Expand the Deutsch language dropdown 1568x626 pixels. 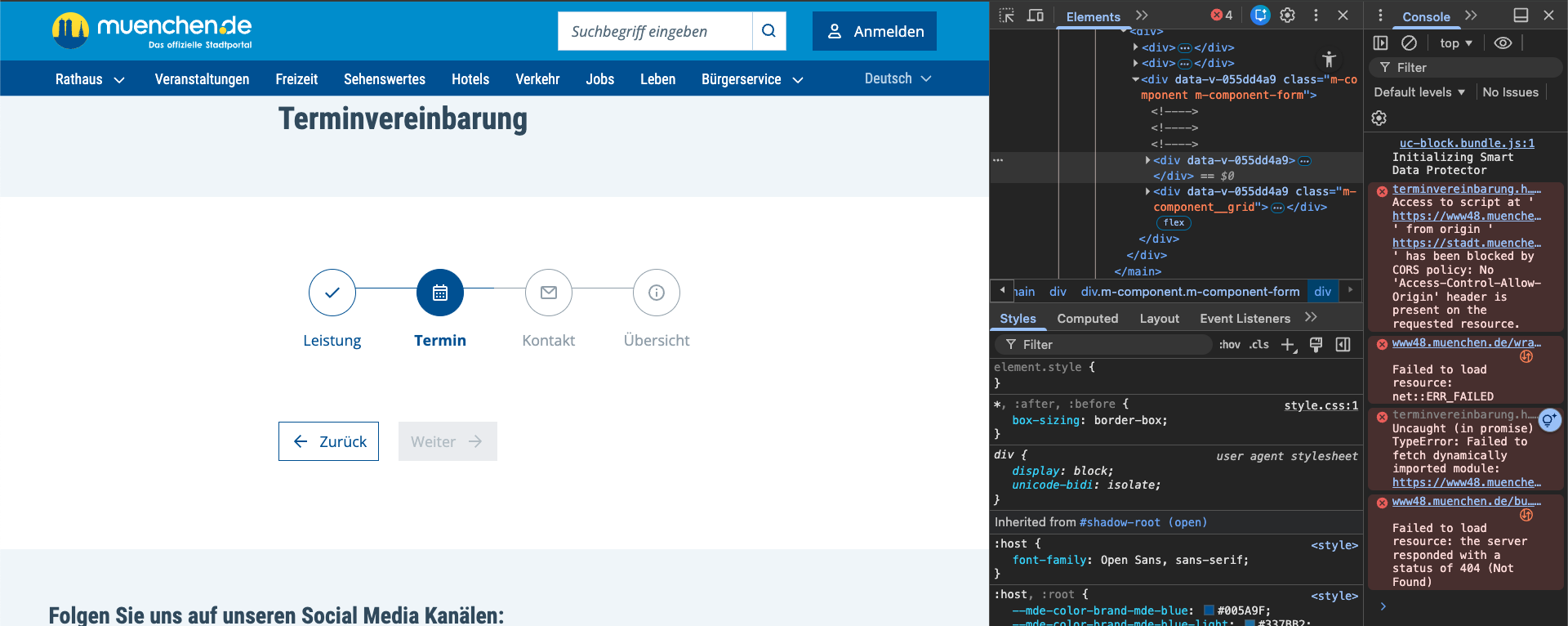point(898,78)
